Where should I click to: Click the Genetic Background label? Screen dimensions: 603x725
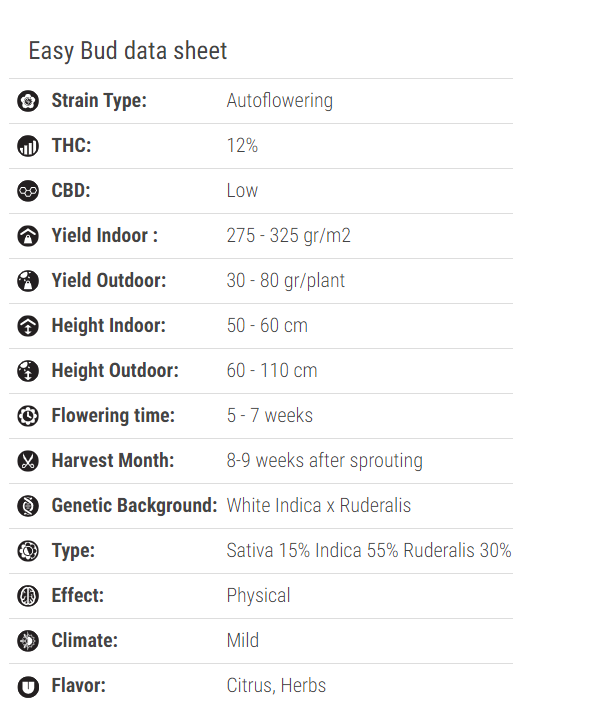click(134, 506)
